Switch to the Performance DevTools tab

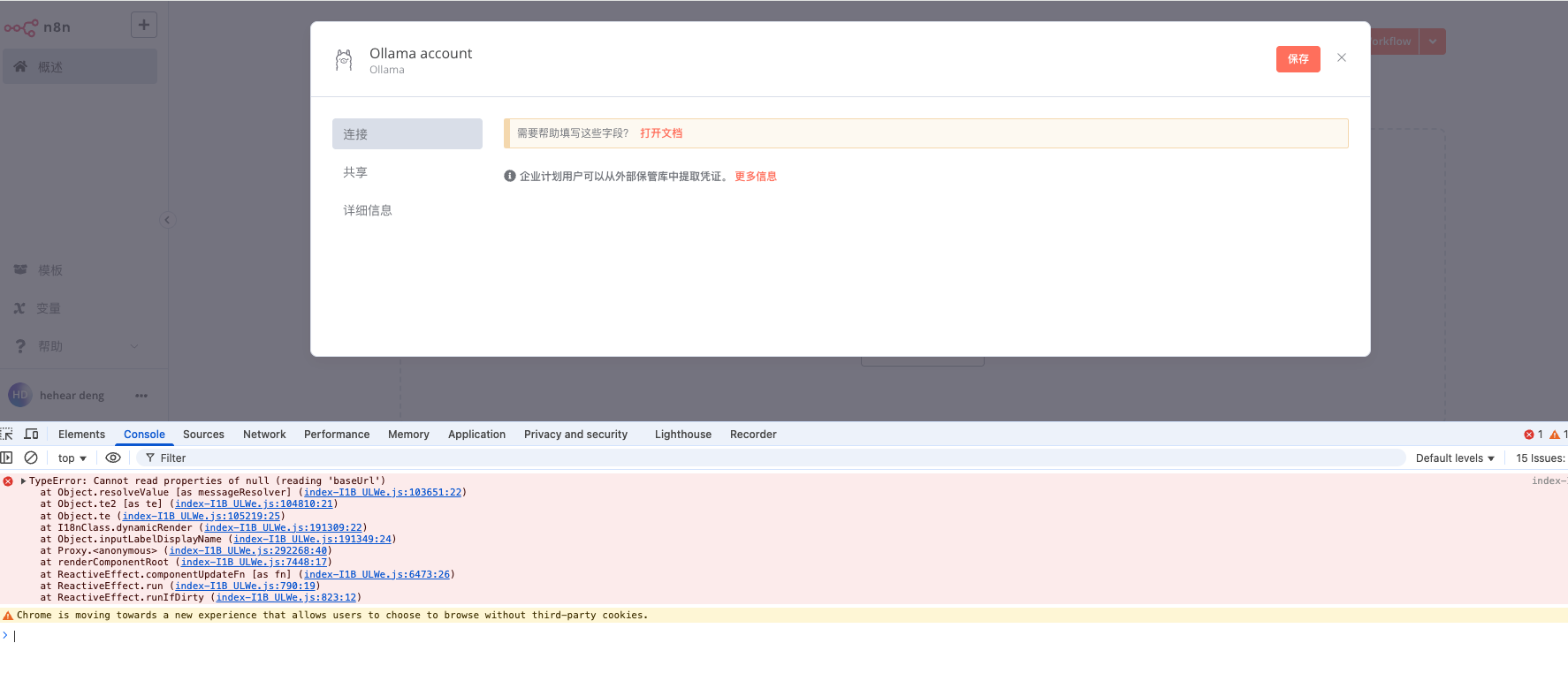[337, 435]
